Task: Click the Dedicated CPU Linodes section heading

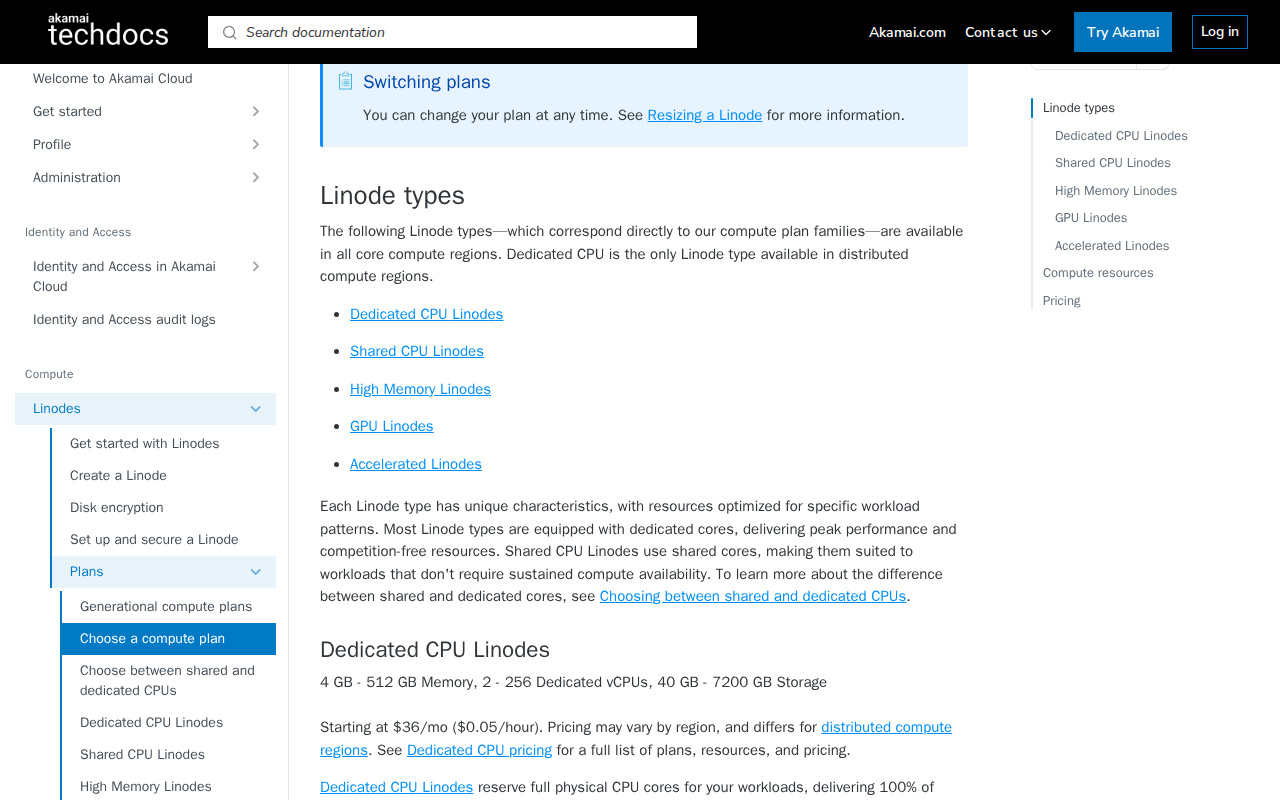Action: 435,649
